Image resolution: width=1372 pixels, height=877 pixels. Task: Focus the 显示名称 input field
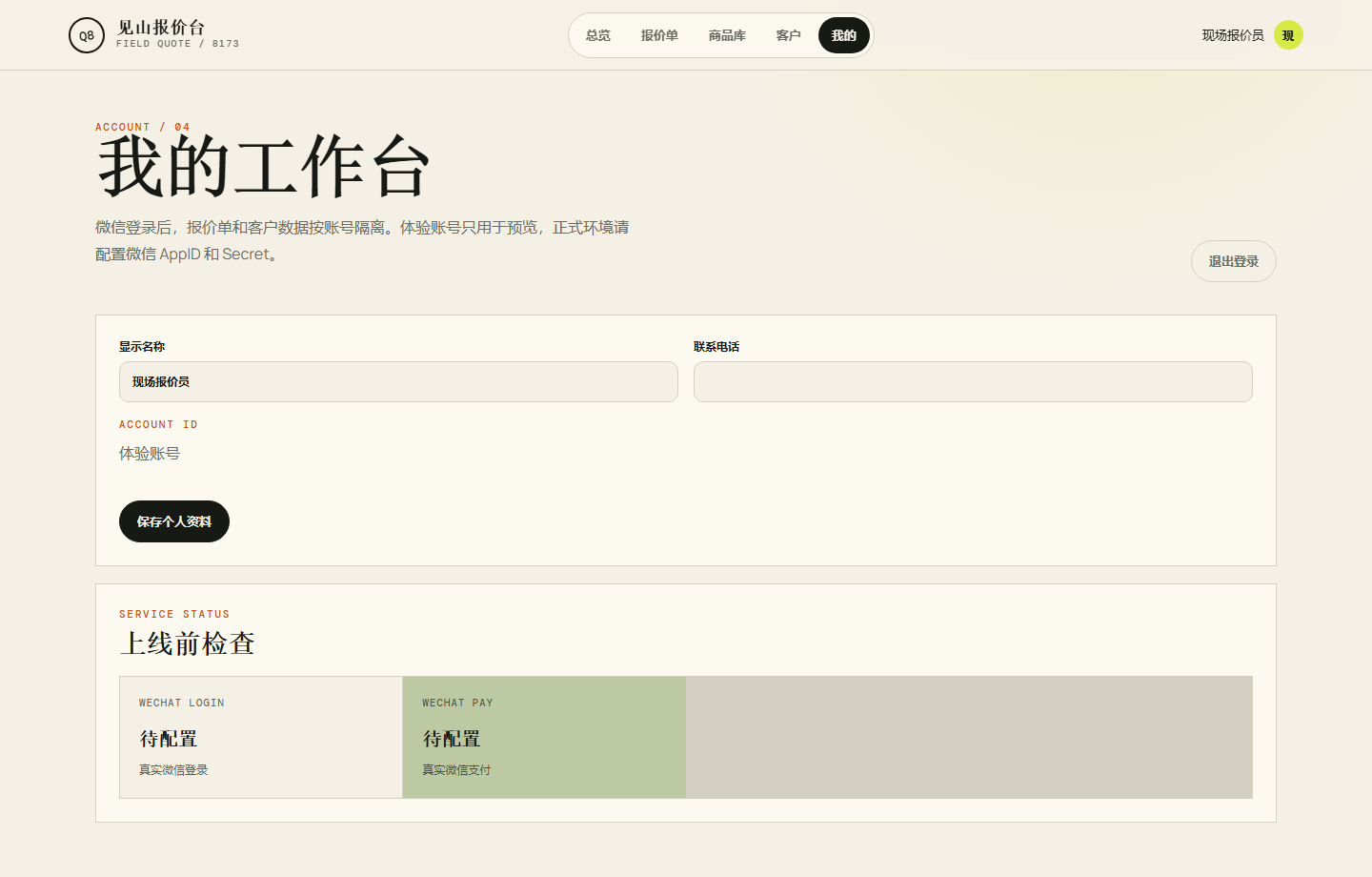[x=398, y=381]
